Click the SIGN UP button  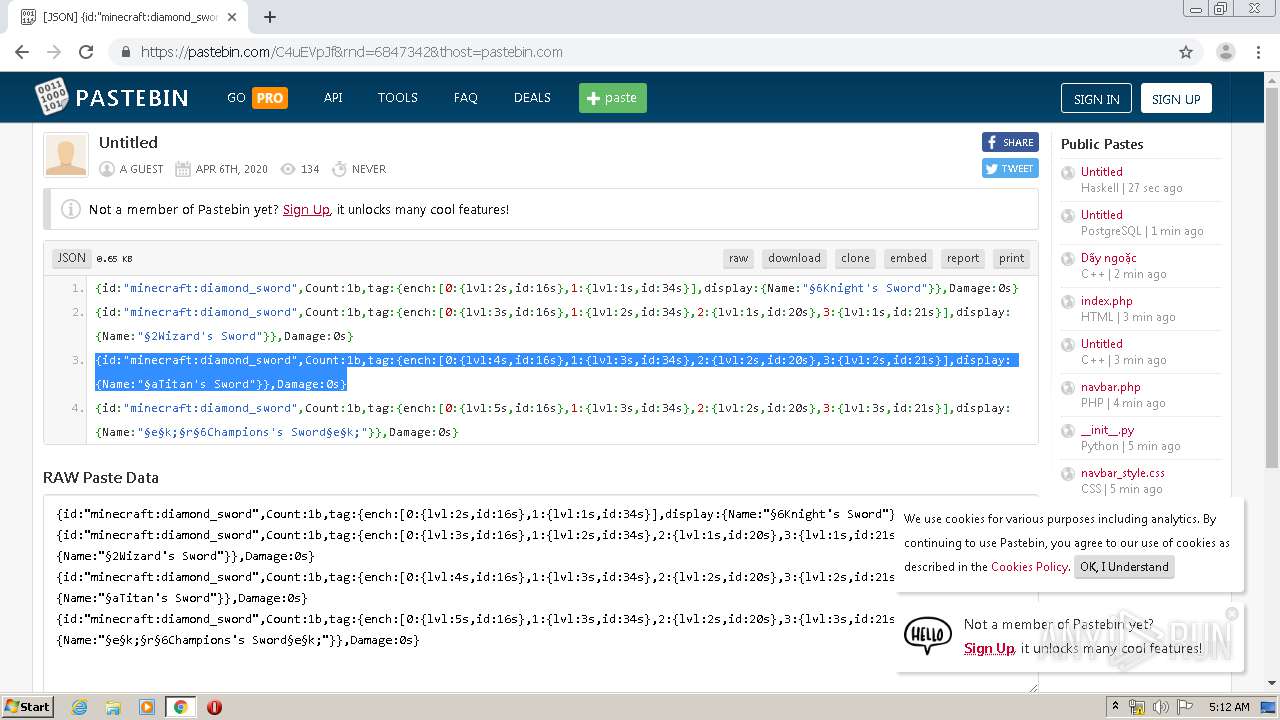[x=1176, y=98]
